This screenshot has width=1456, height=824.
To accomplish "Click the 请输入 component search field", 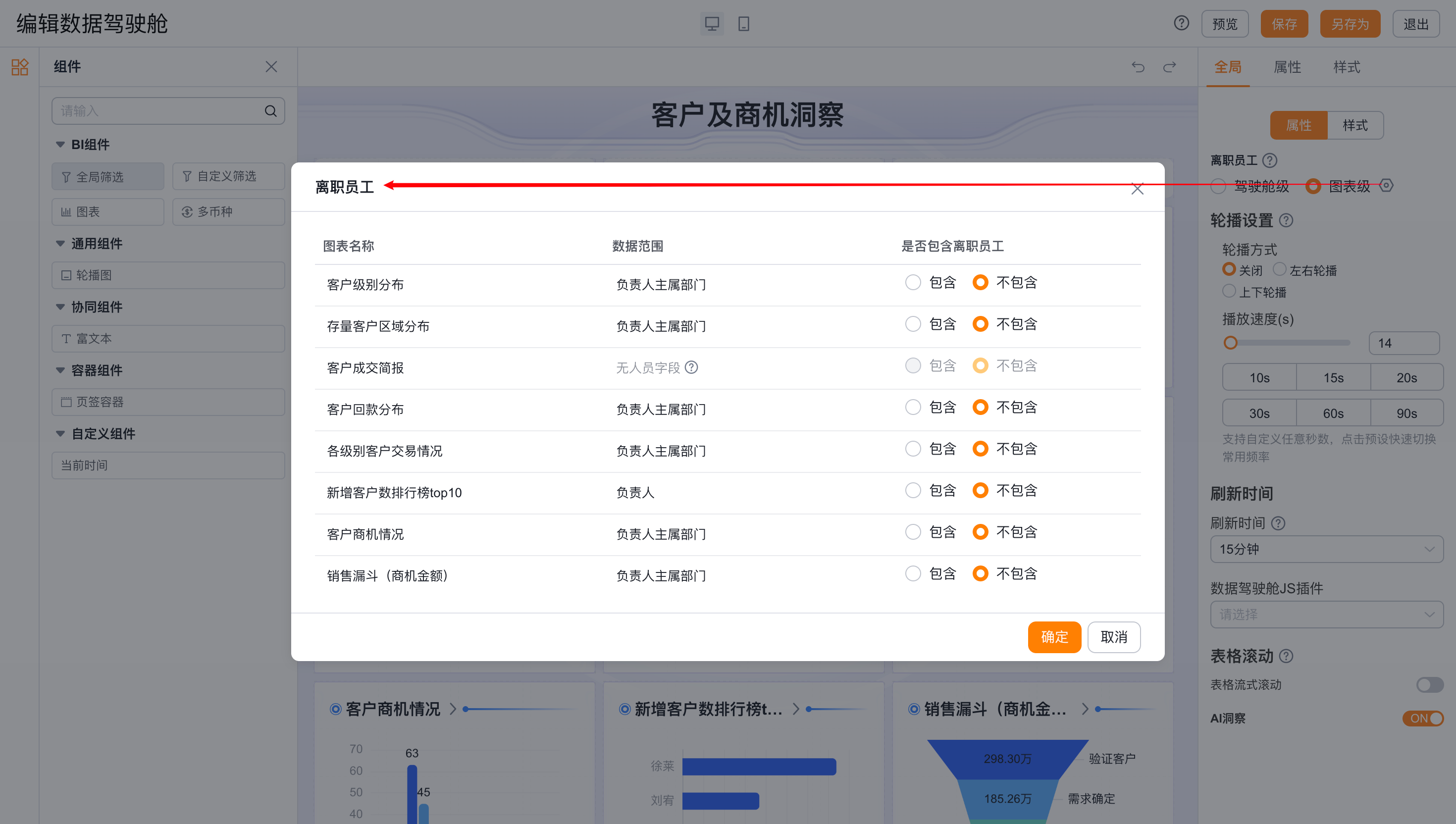I will coord(168,111).
